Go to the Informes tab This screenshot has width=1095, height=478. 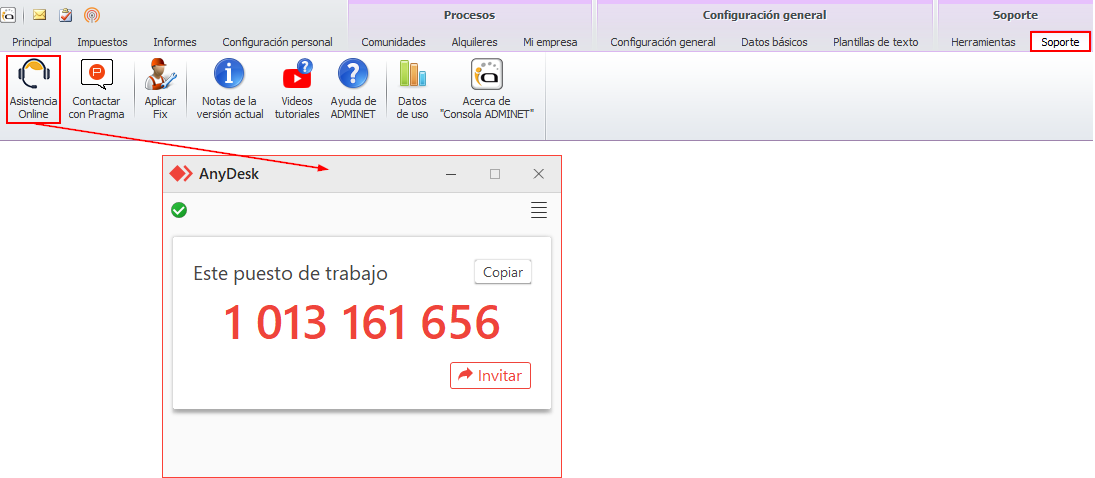tap(175, 42)
